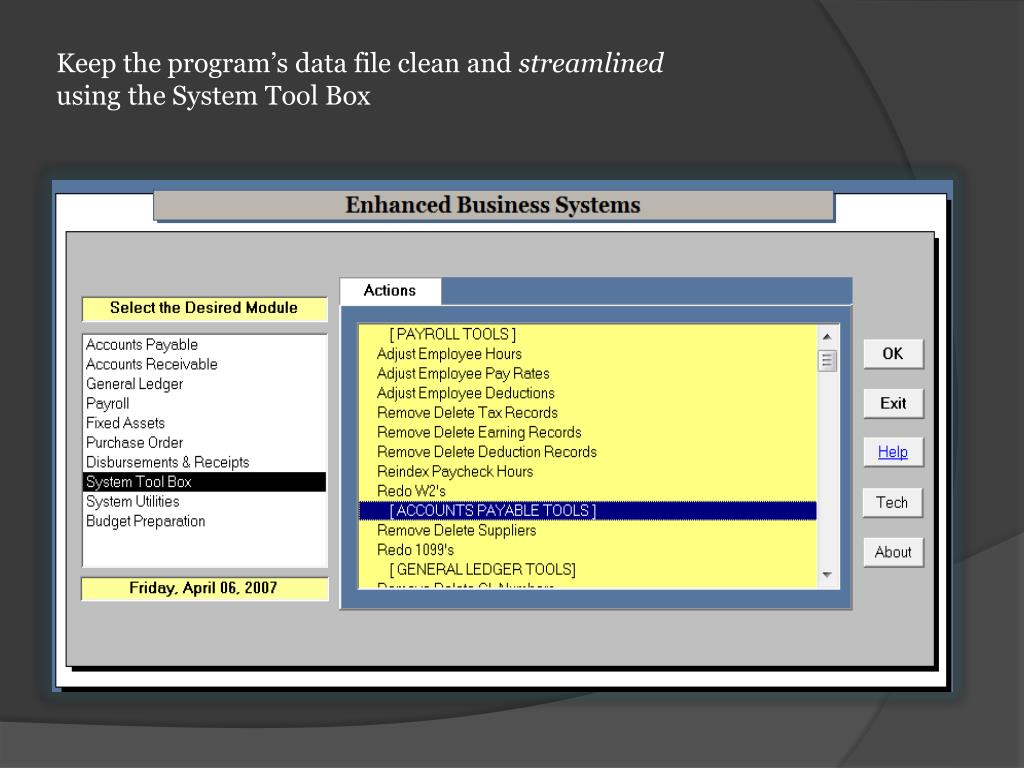Click the actions list scrollbar thumb
The height and width of the screenshot is (768, 1024).
click(x=827, y=360)
